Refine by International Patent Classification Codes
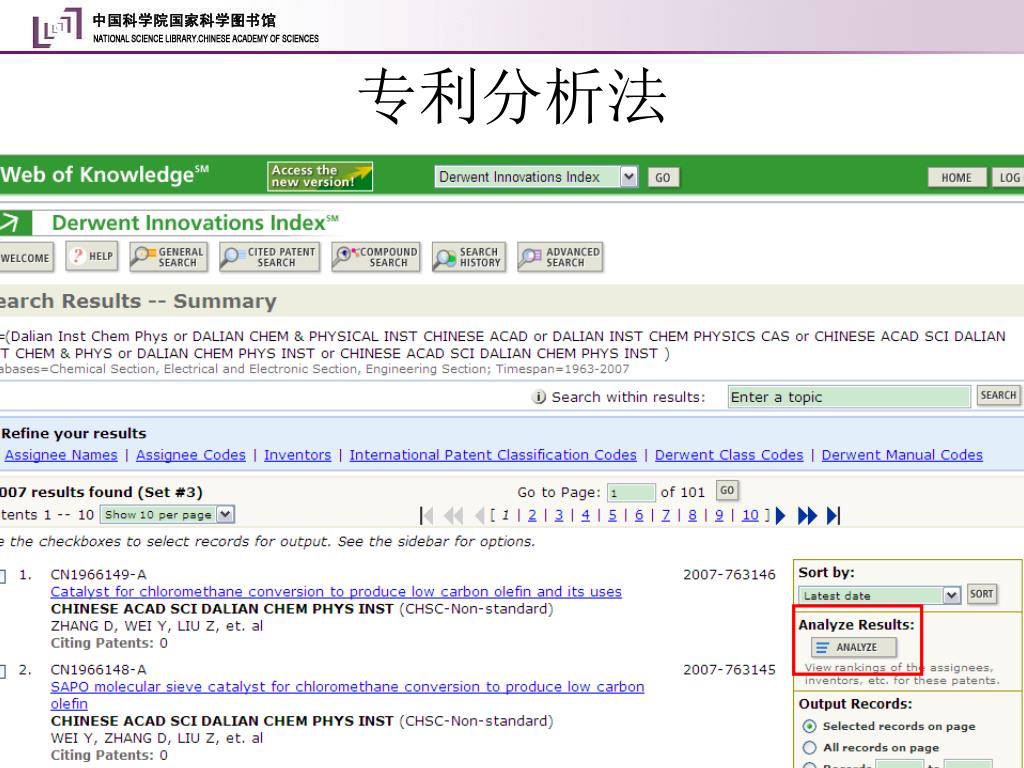The width and height of the screenshot is (1024, 768). click(x=493, y=455)
